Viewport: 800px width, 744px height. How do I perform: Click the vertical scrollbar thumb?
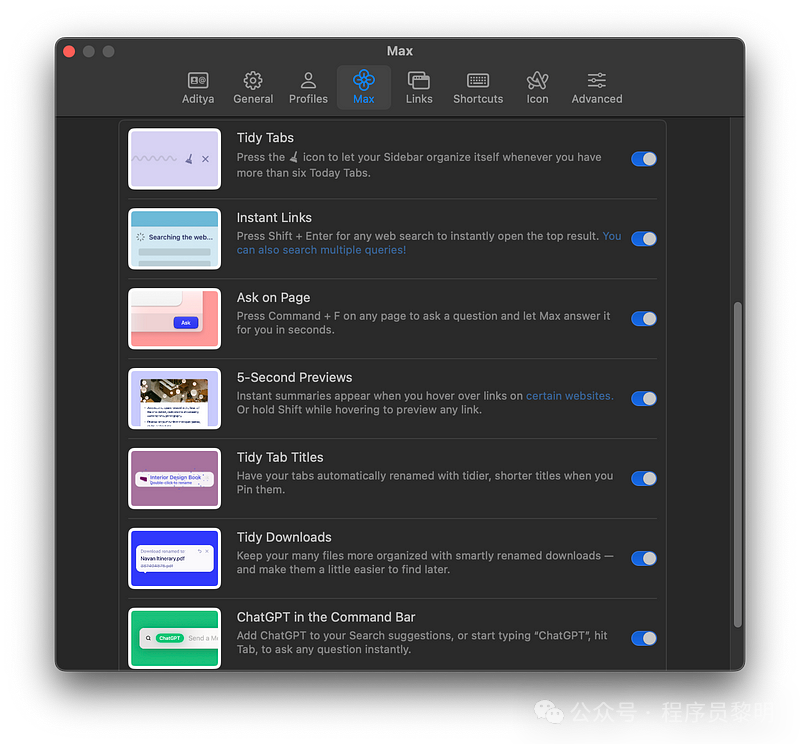[x=738, y=464]
